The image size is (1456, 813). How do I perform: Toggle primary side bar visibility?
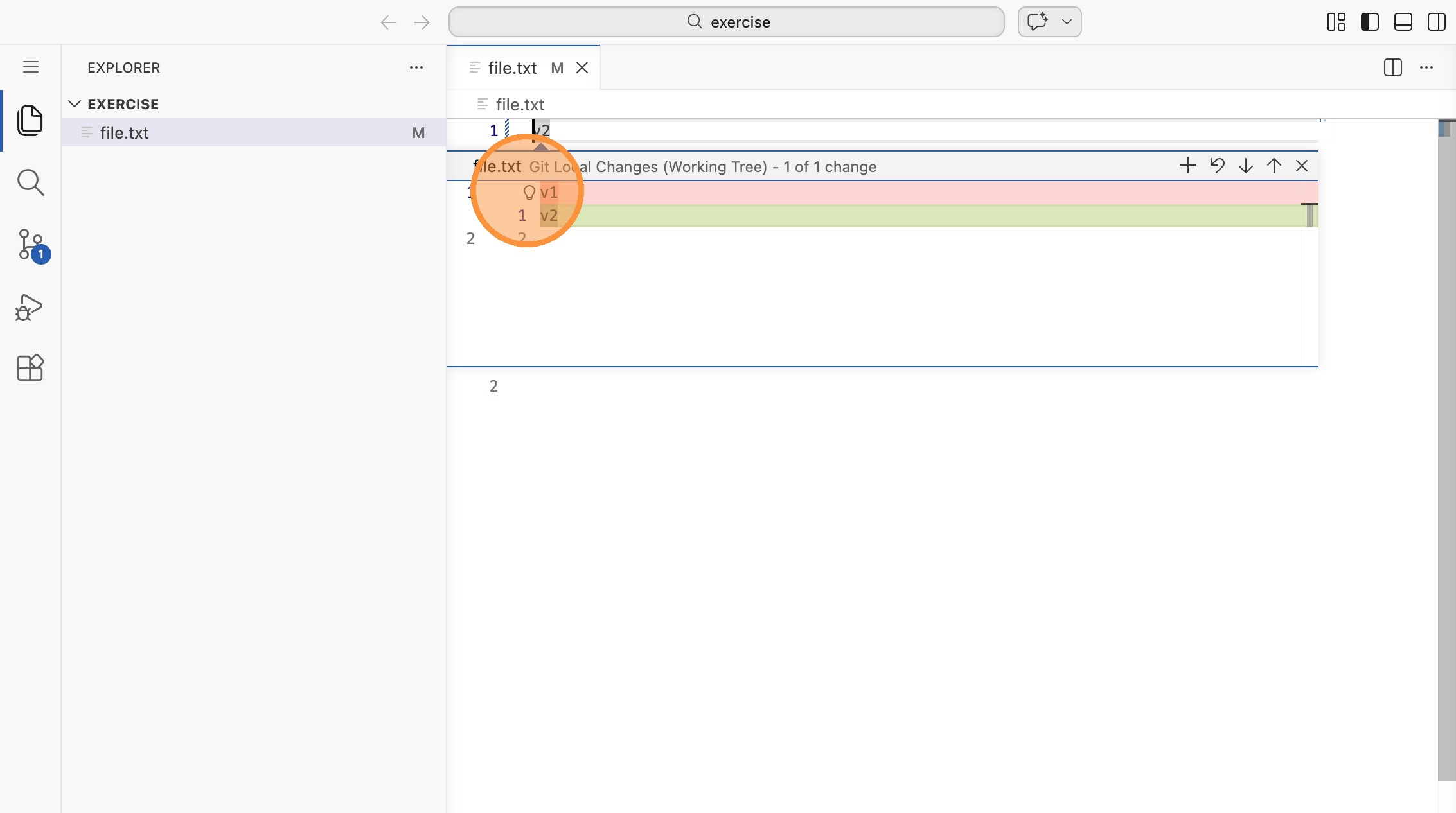[1369, 22]
